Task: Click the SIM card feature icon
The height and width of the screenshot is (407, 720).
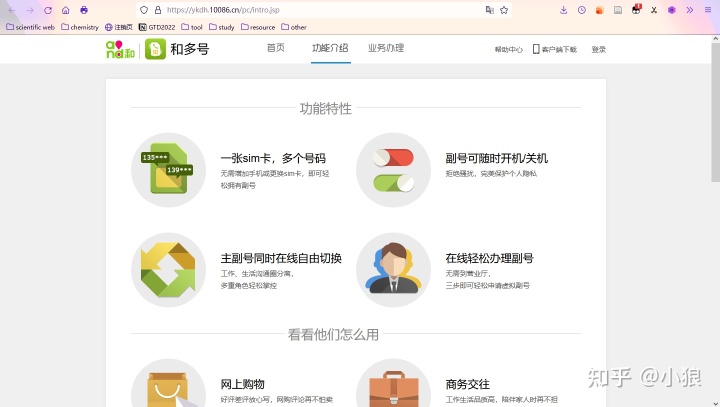Action: click(x=168, y=169)
